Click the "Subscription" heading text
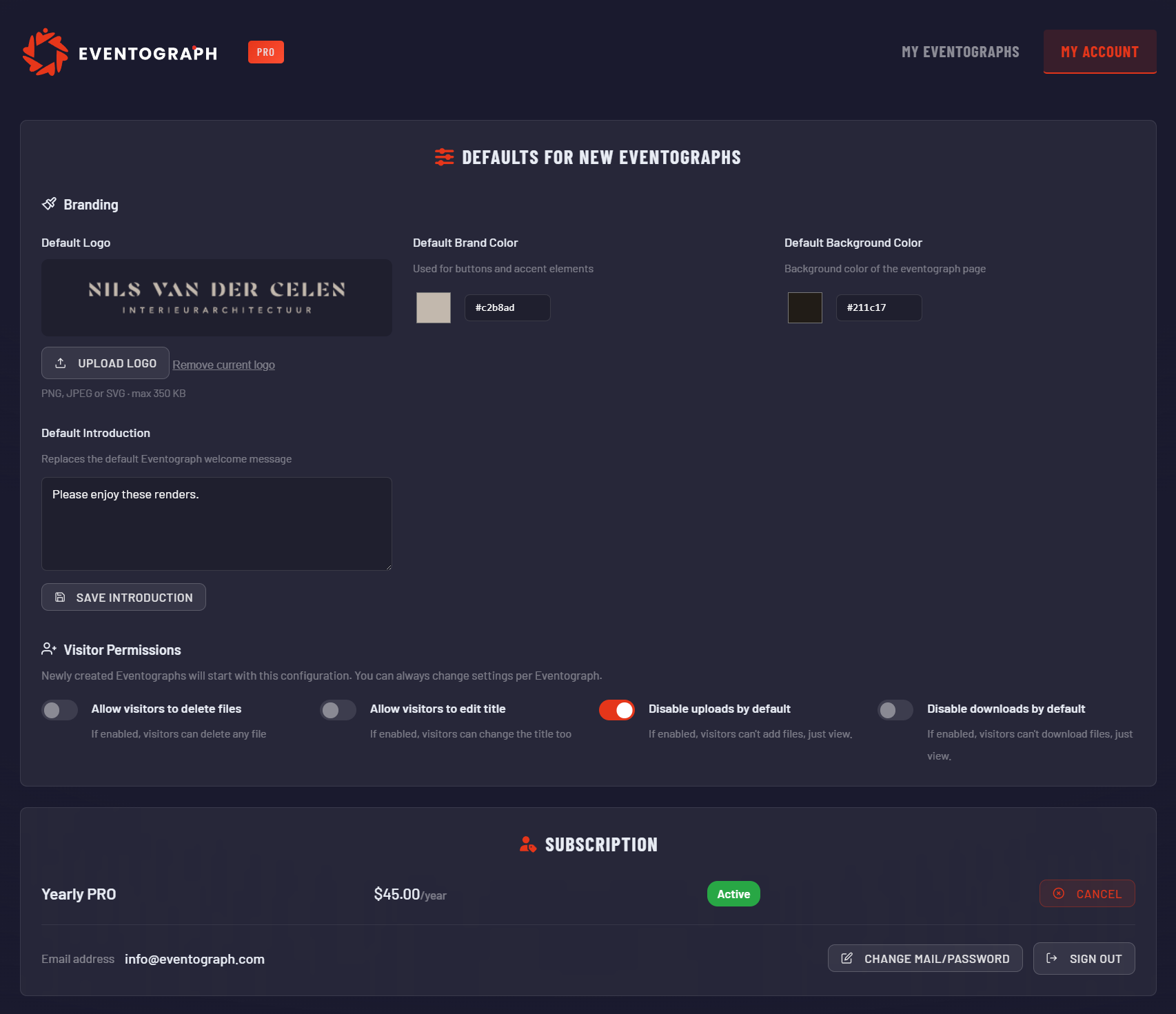 pos(601,844)
